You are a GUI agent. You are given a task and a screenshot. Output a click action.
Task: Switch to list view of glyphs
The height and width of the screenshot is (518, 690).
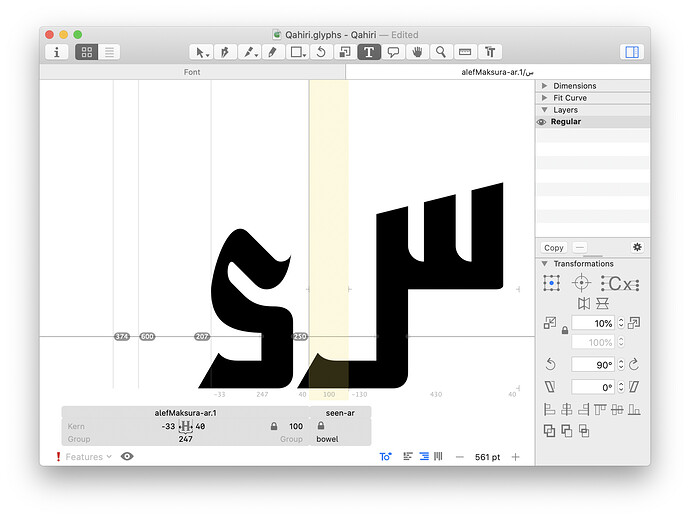[x=109, y=52]
